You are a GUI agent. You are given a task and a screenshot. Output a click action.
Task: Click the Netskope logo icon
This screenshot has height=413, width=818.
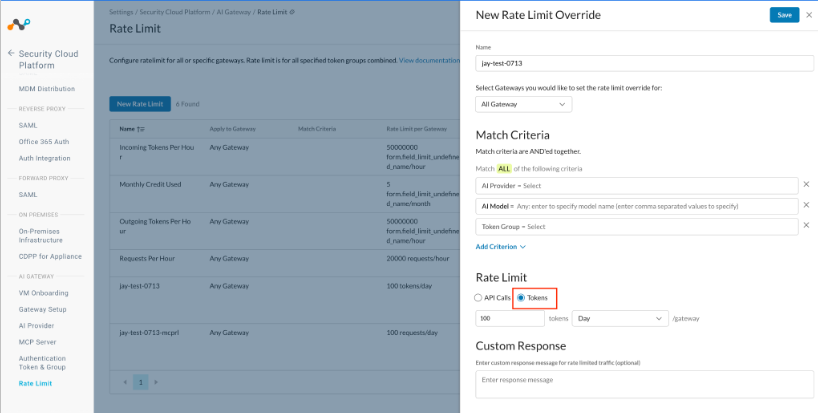point(19,24)
